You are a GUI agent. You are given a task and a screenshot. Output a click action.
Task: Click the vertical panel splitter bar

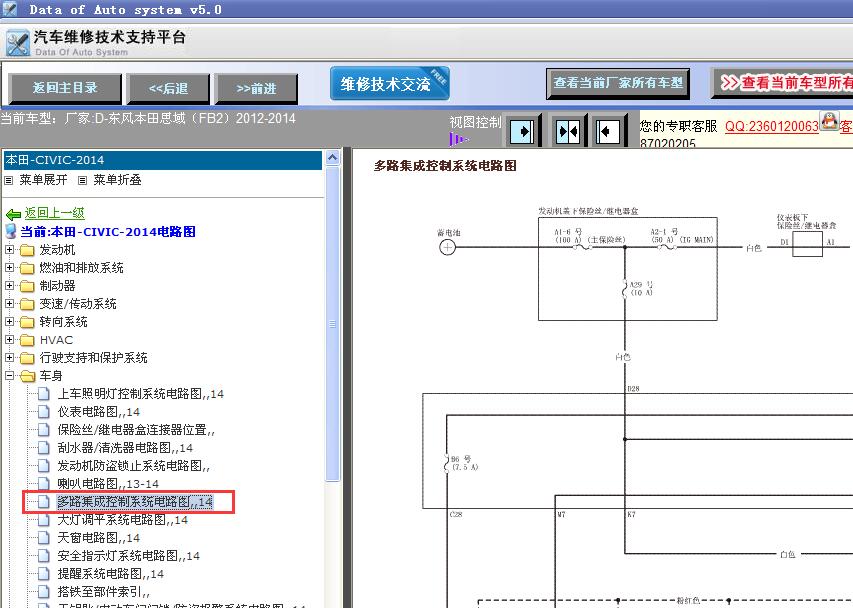pyautogui.click(x=347, y=377)
